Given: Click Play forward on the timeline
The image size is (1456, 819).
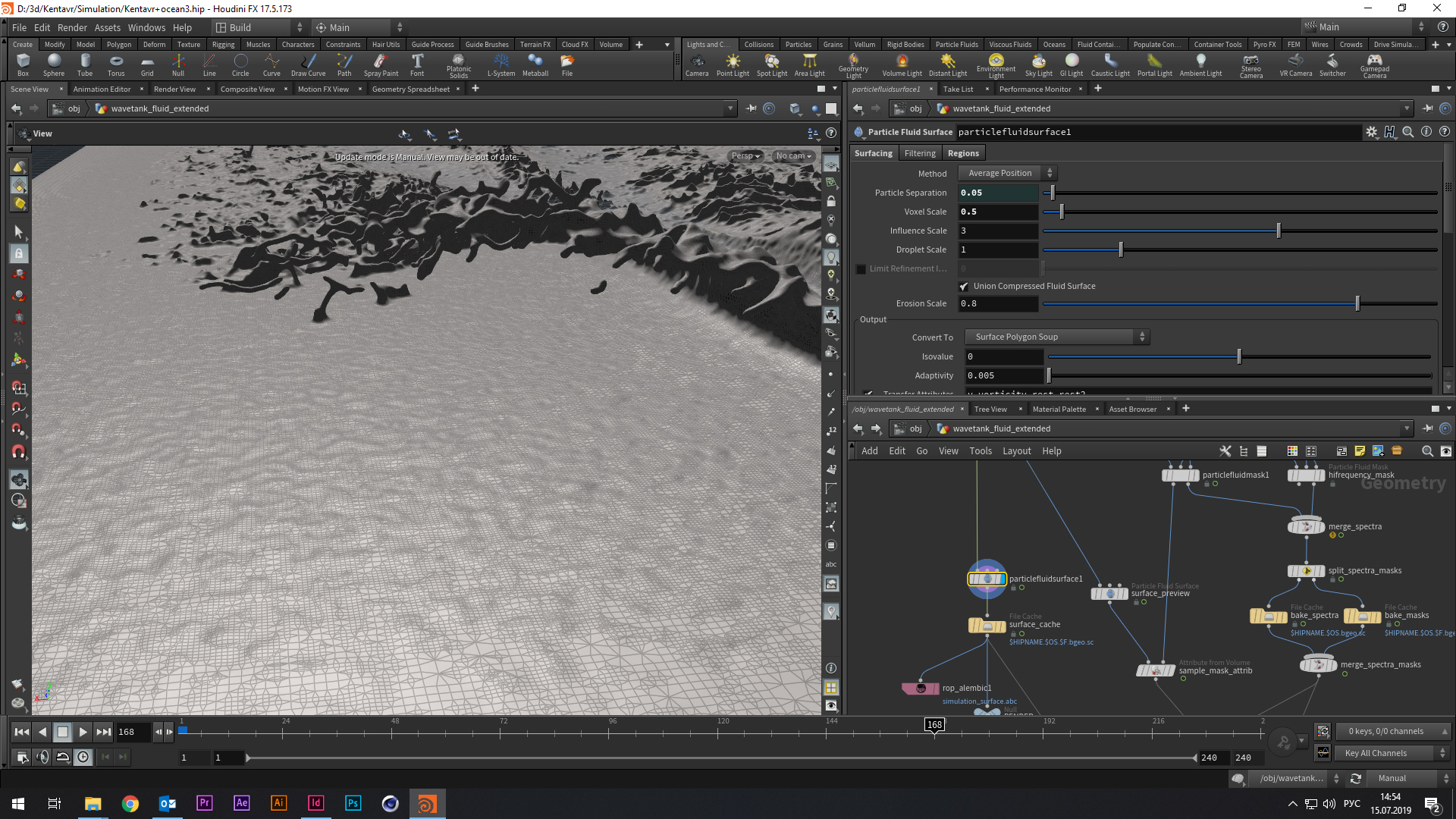Looking at the screenshot, I should [x=83, y=732].
